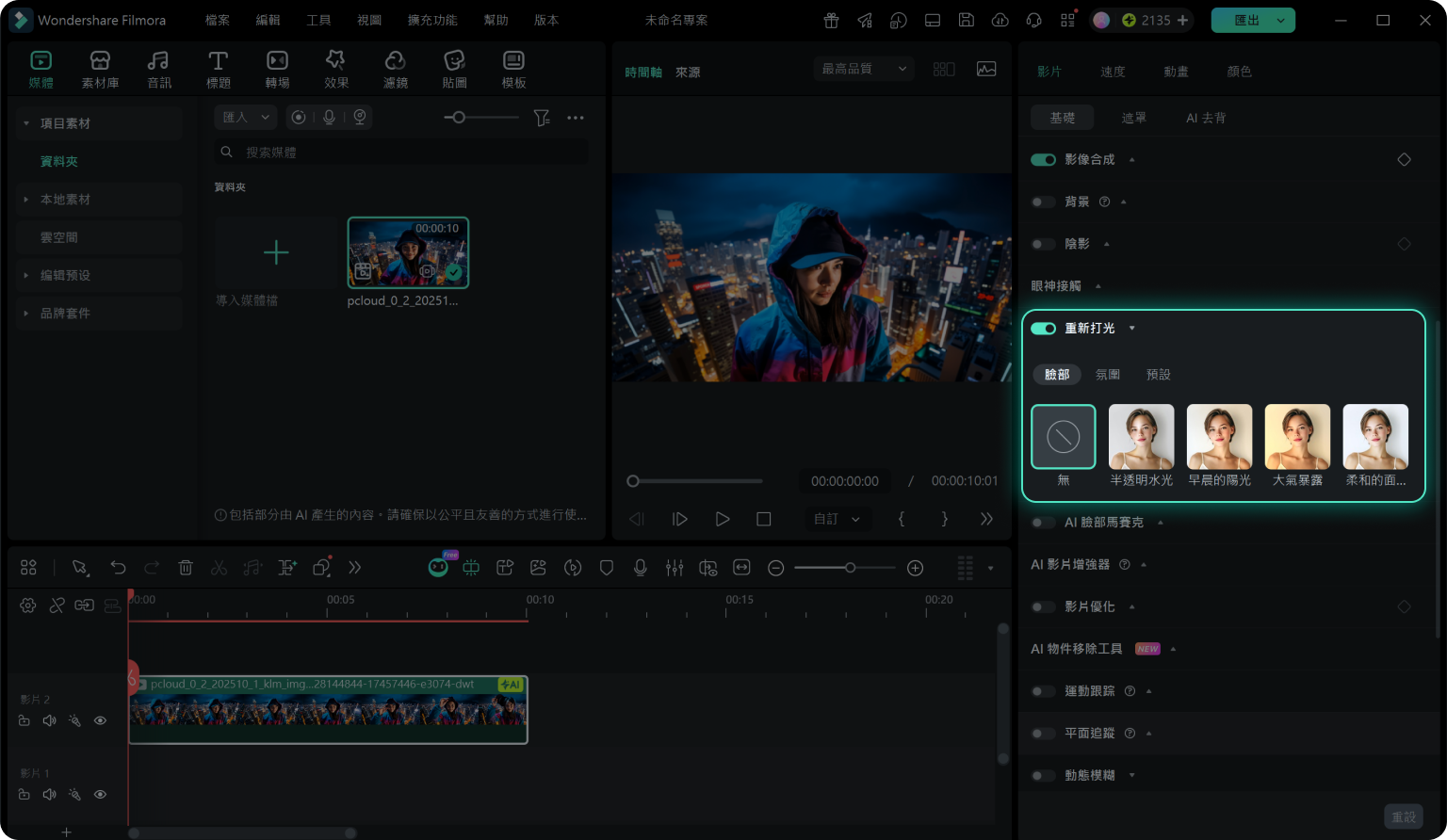Click the filter icon in media panel
The width and height of the screenshot is (1447, 840).
pos(542,118)
